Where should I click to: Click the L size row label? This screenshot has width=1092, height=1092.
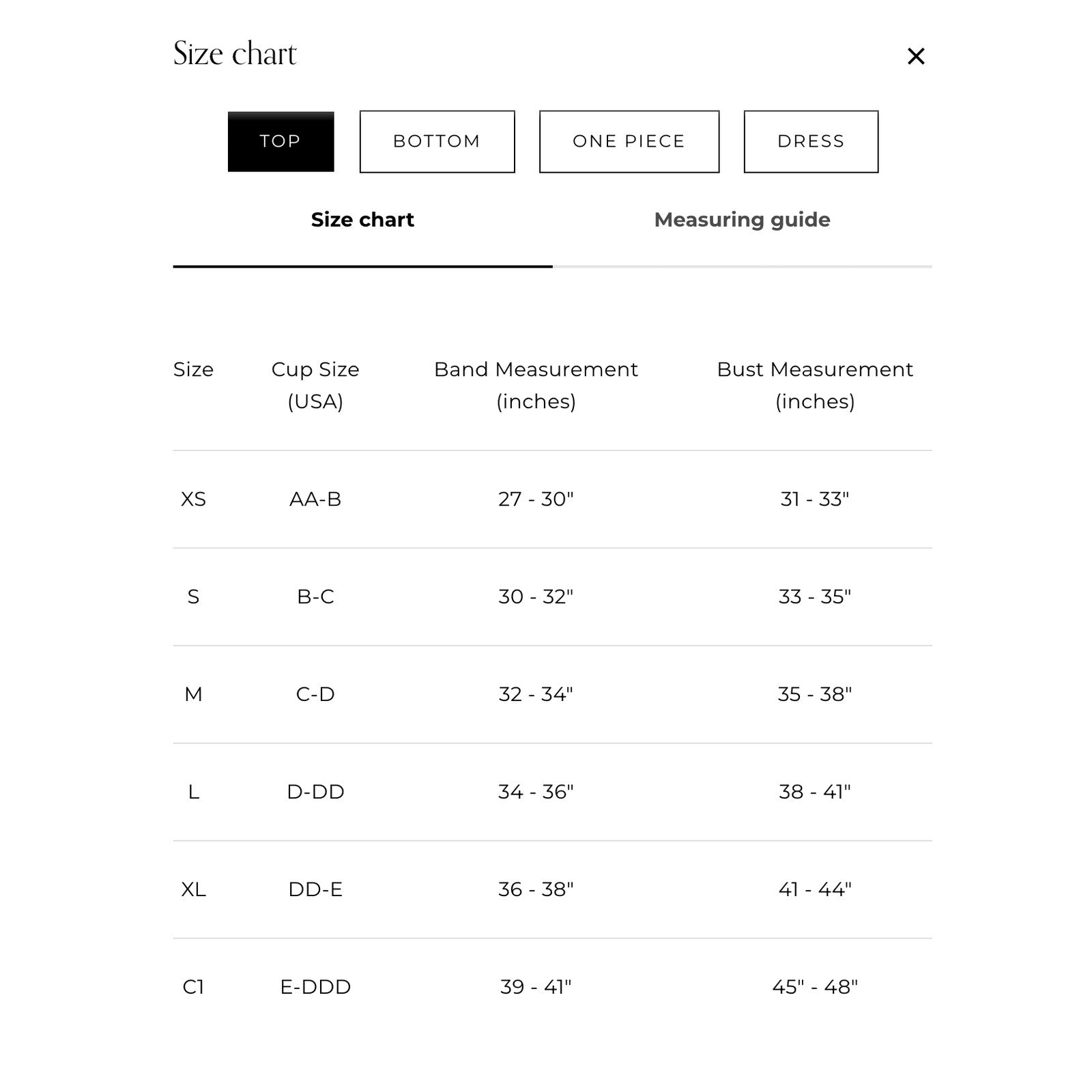click(x=193, y=792)
